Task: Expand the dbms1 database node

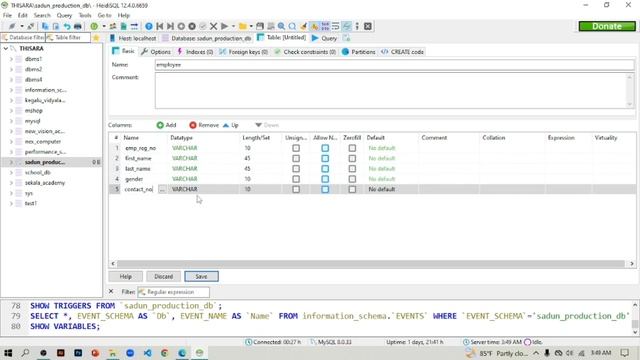Action: [11, 59]
